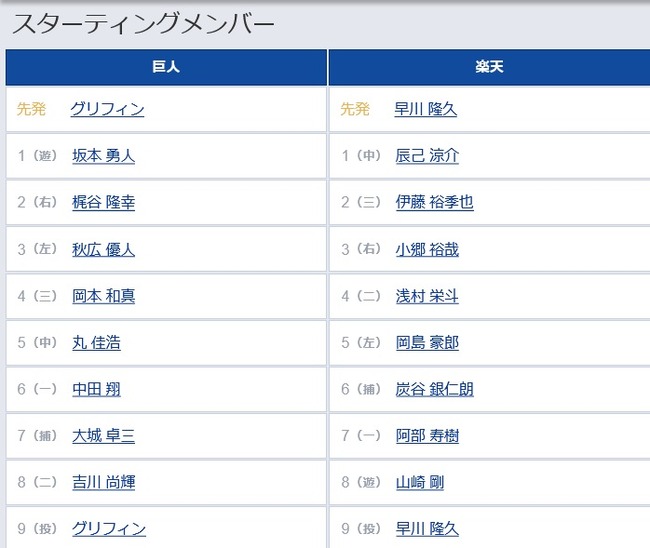The width and height of the screenshot is (650, 548).
Task: Open 辰己 涼介 player page
Action: 427,156
